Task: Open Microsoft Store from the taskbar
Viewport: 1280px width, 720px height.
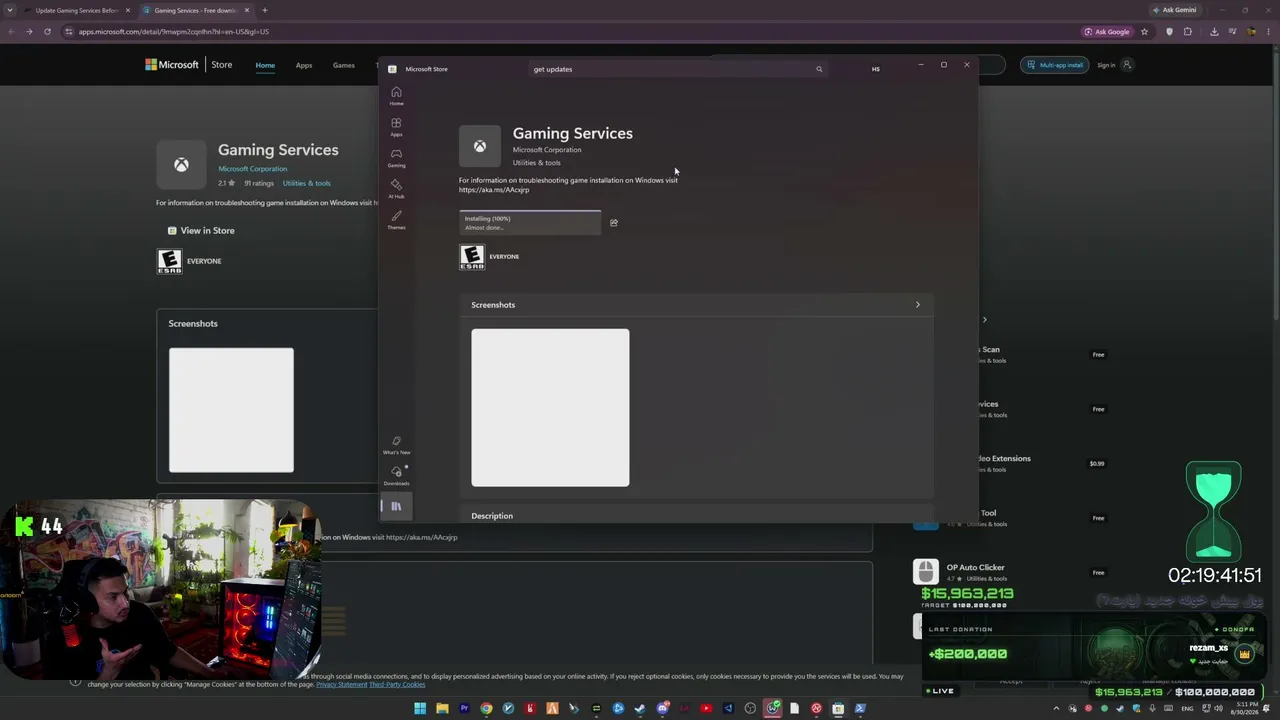Action: 838,709
